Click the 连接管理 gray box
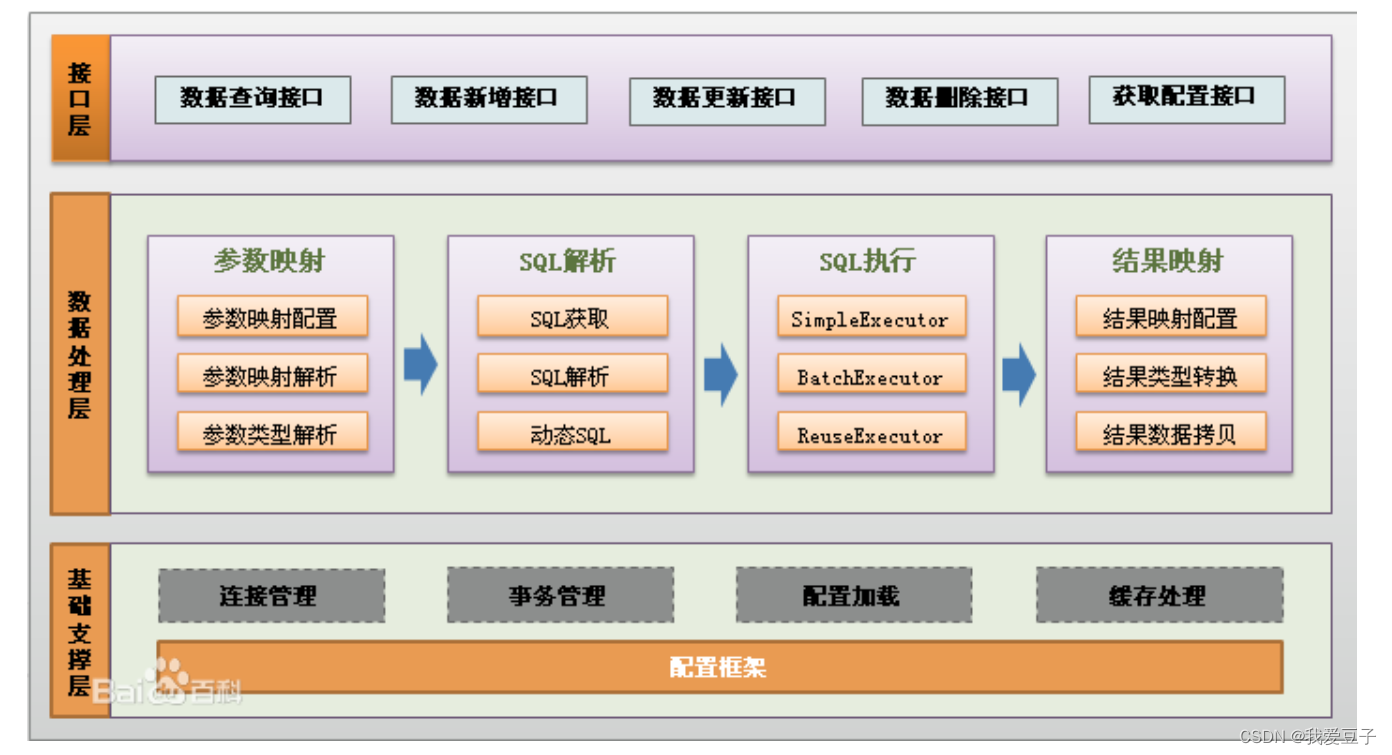Screen dimensions: 1392x755 [x=271, y=596]
